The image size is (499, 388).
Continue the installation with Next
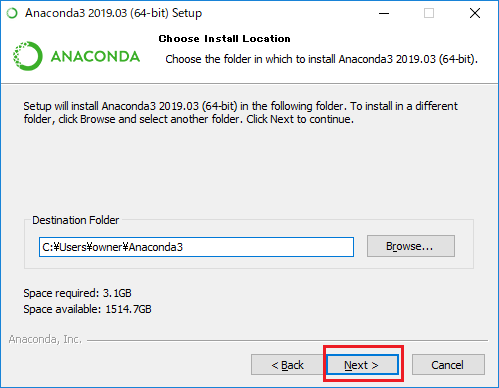(x=362, y=365)
